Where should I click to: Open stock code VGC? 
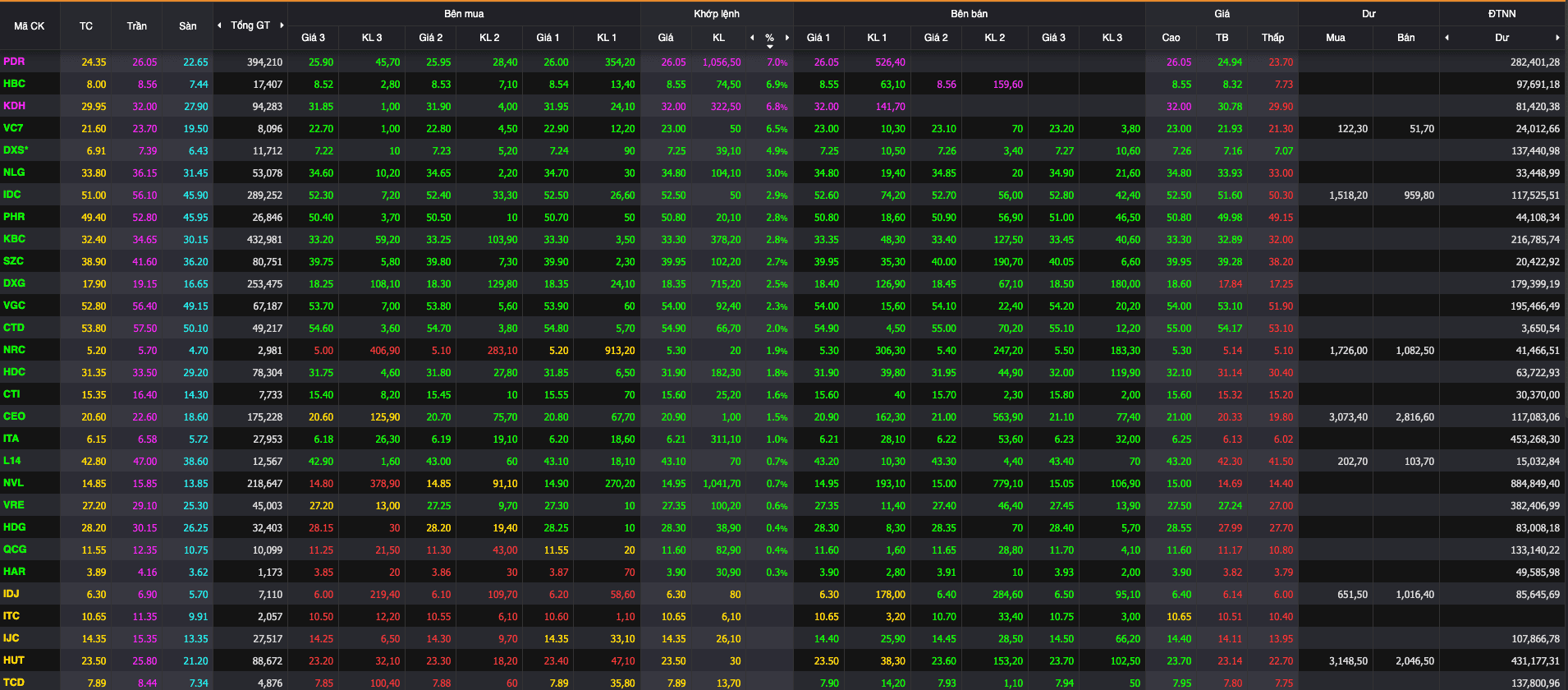(14, 306)
